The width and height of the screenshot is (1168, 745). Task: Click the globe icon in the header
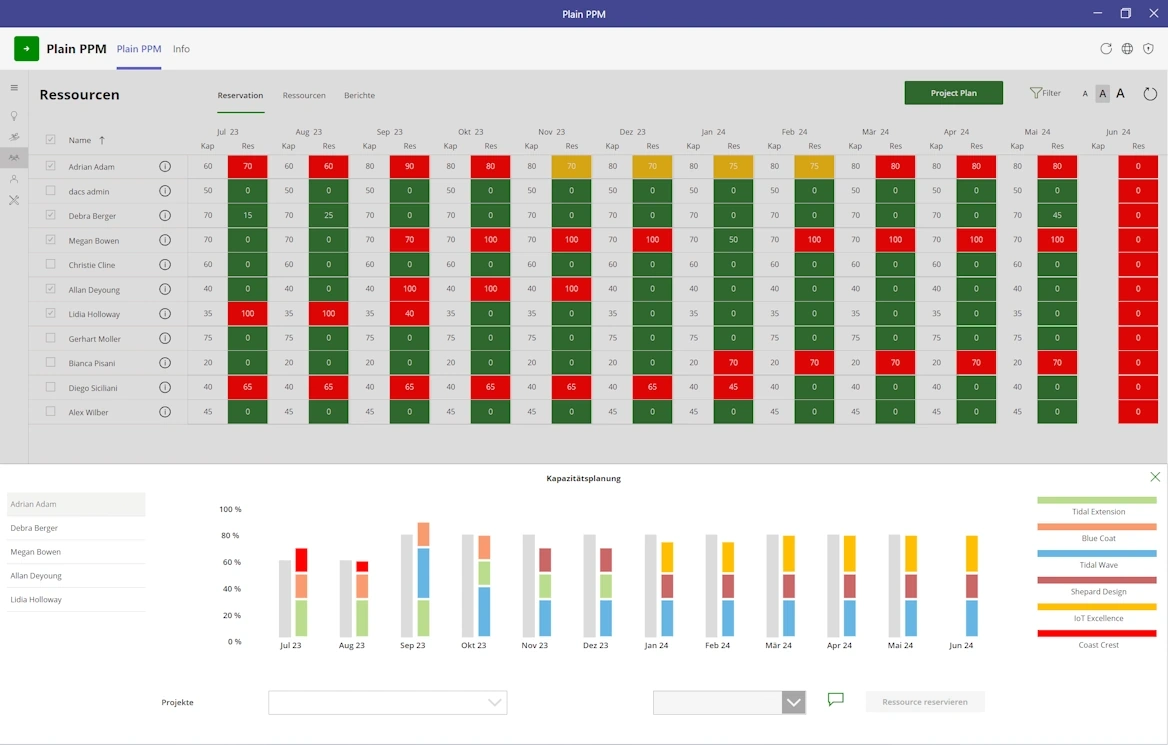(x=1127, y=49)
